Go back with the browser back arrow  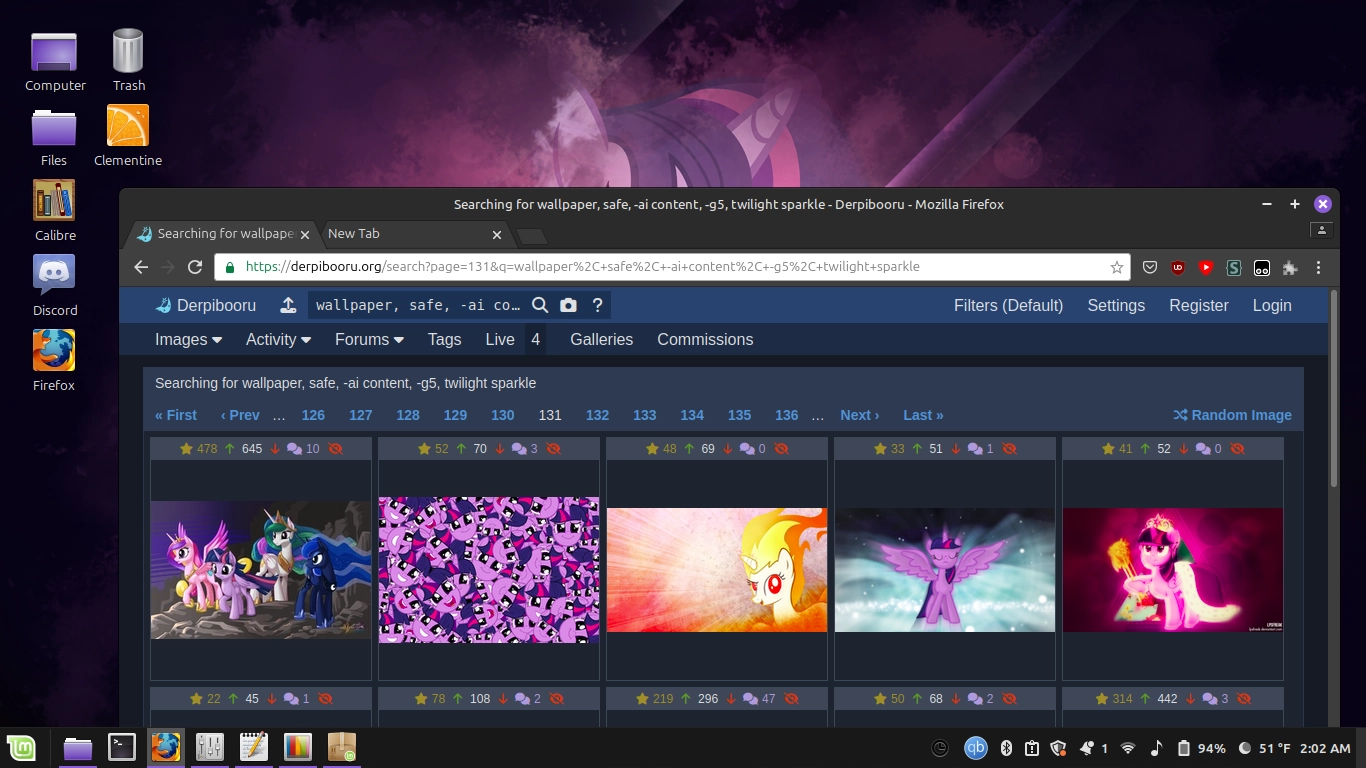coord(141,267)
